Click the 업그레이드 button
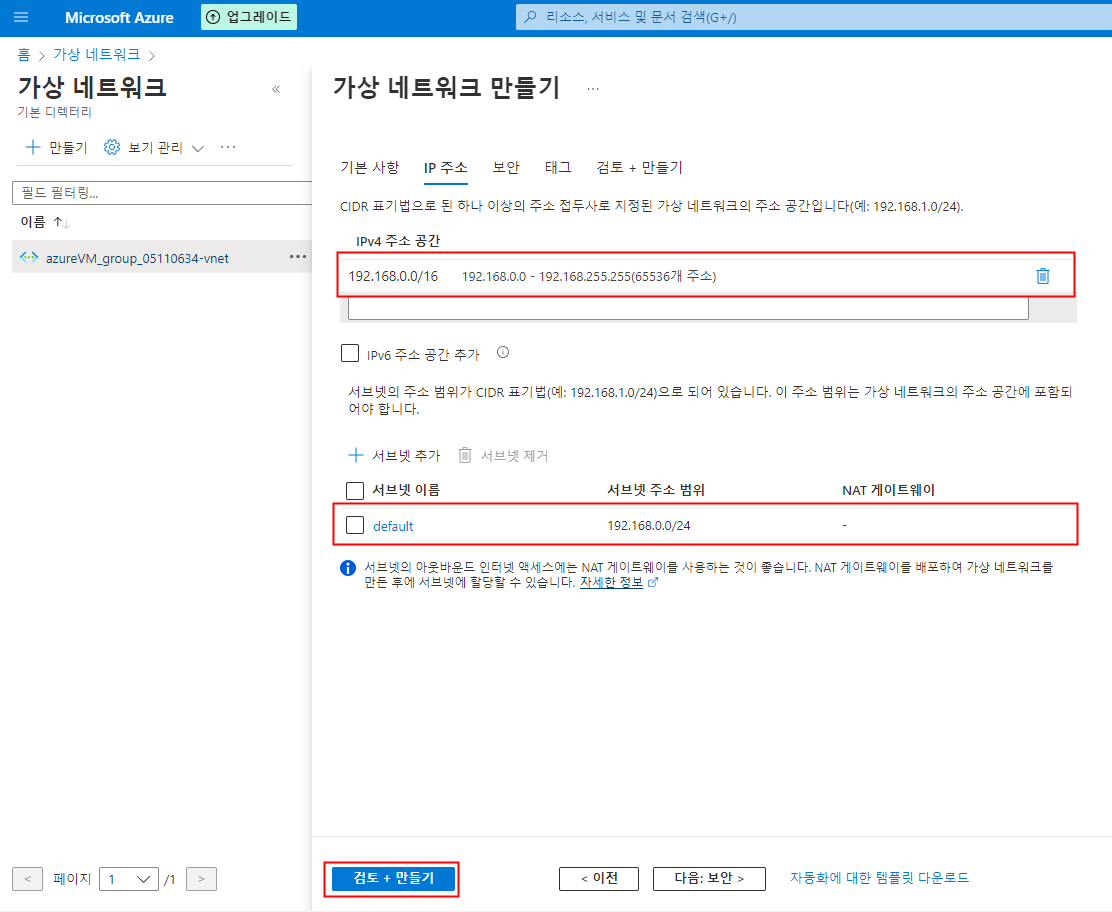Screen dimensions: 1112x912 tap(249, 17)
